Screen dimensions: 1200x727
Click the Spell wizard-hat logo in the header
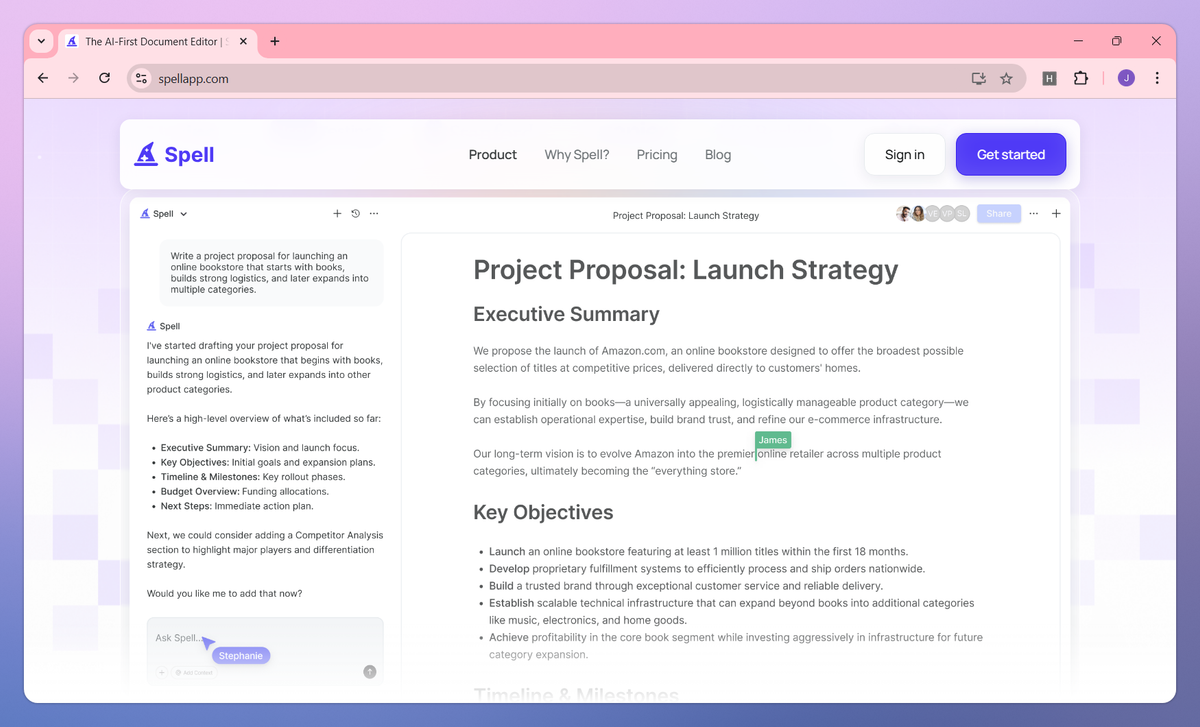(x=175, y=154)
